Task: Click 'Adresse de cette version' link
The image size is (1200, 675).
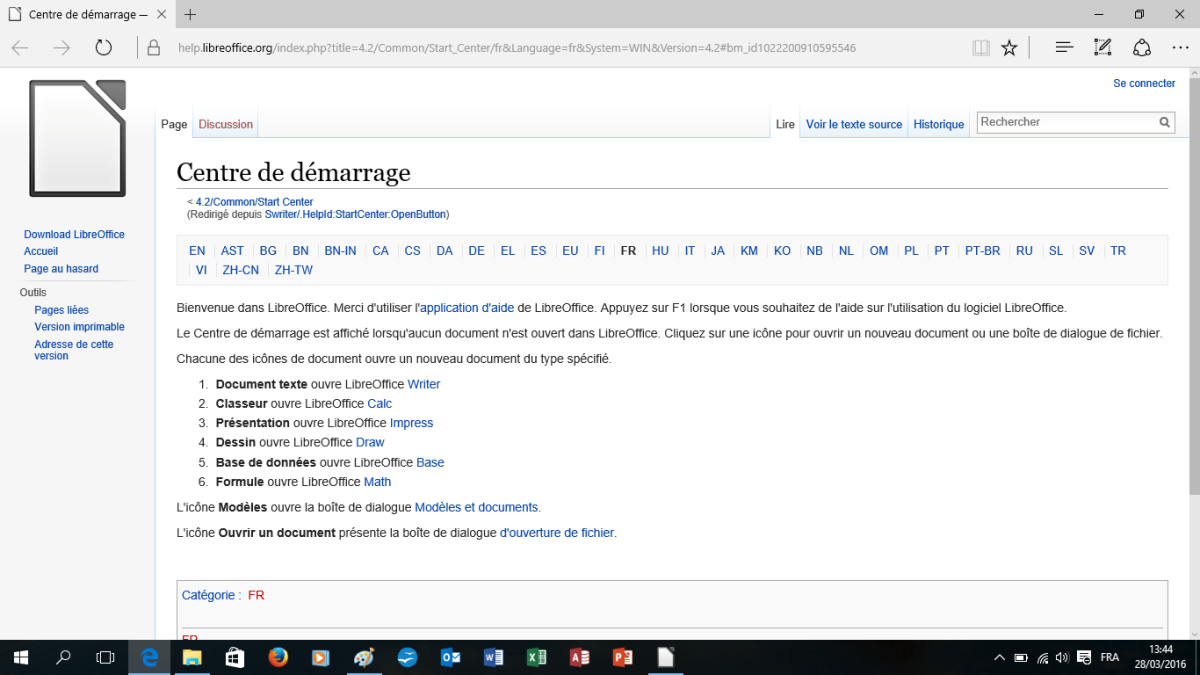Action: point(74,350)
